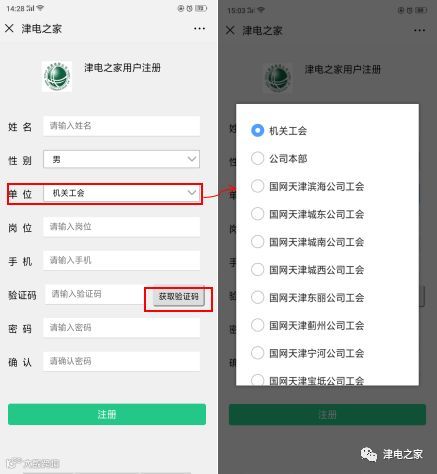Tap the 获取验证码 button
This screenshot has width=437, height=474.
(178, 296)
